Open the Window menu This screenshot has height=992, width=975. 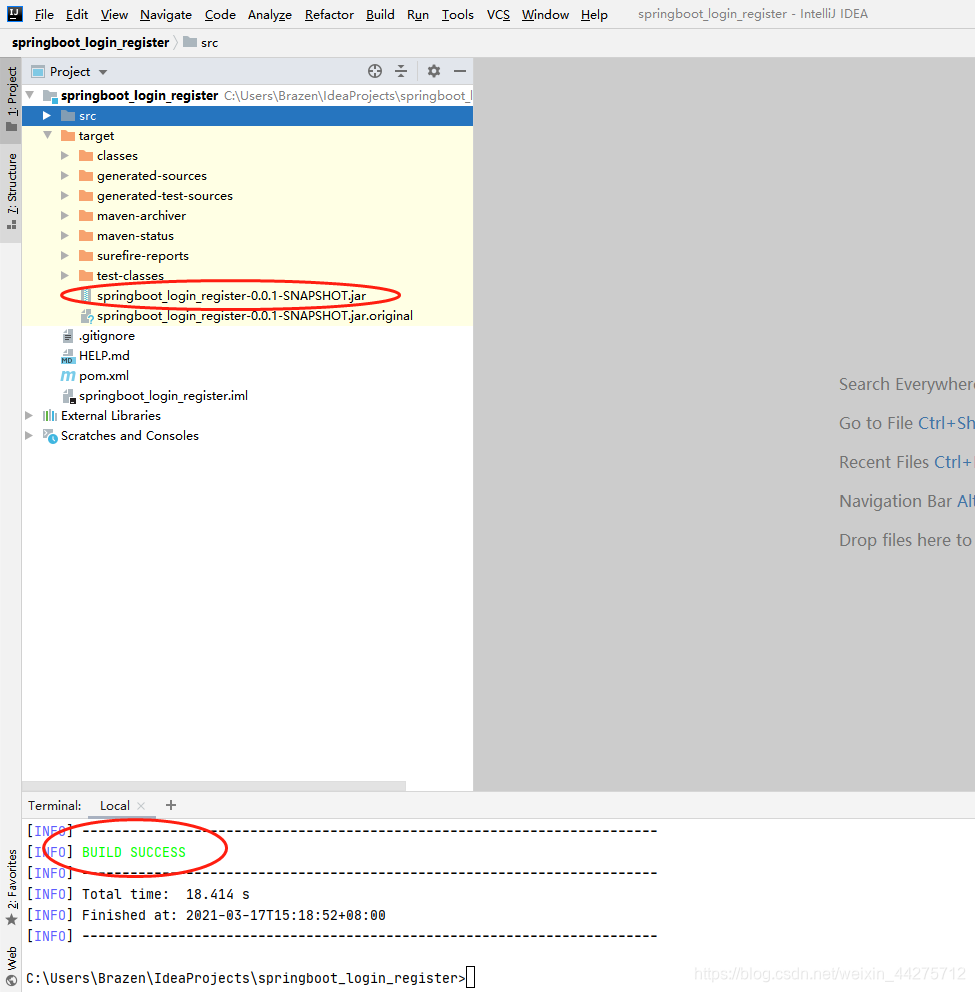[x=545, y=15]
